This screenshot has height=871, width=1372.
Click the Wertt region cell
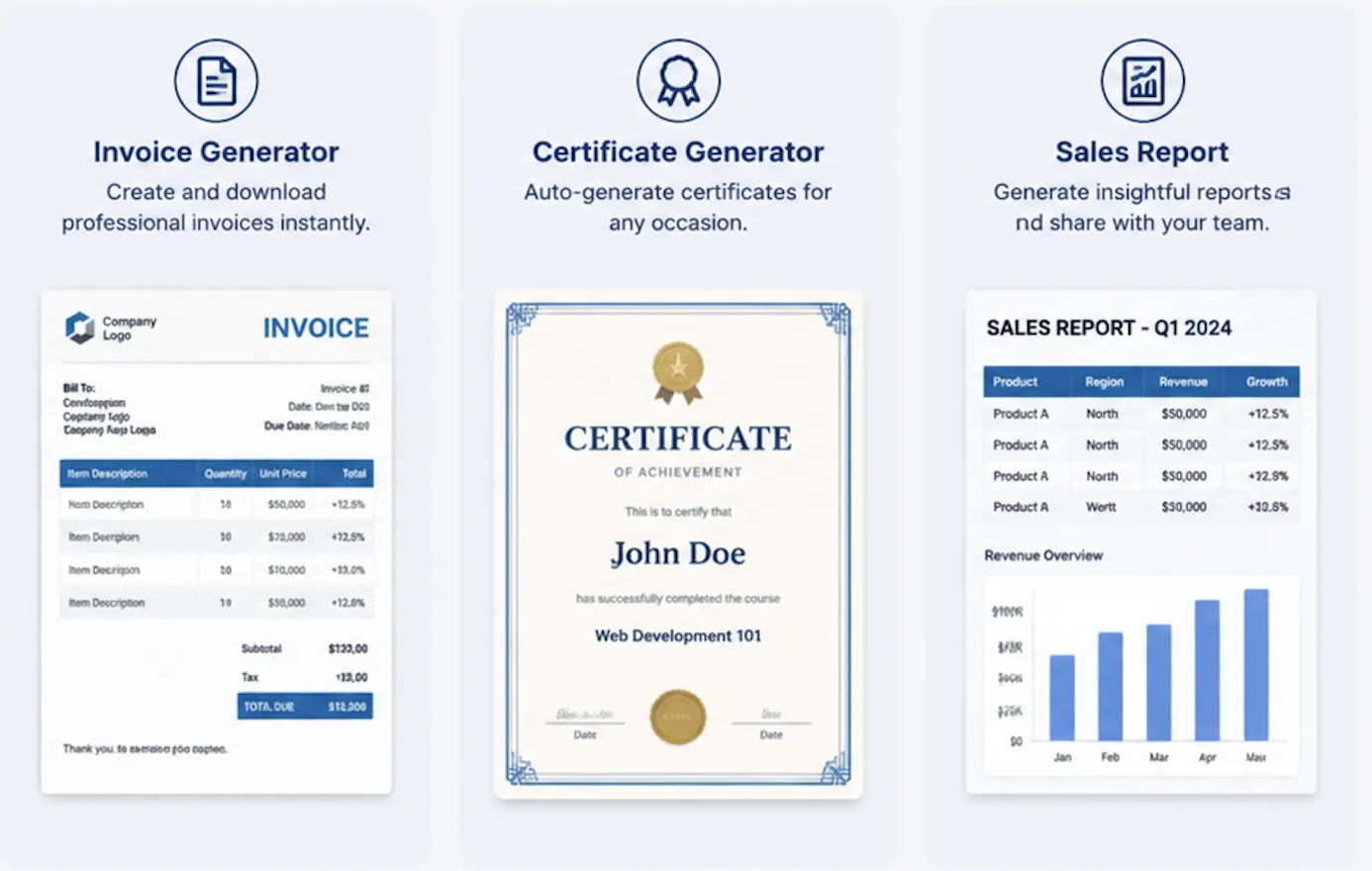pyautogui.click(x=1101, y=507)
